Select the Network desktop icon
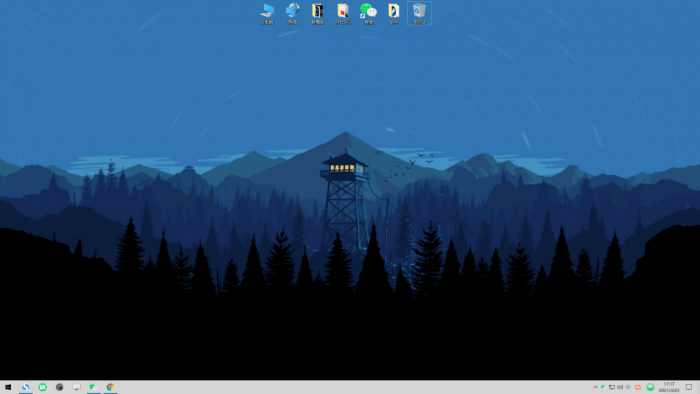700x394 pixels. point(292,13)
